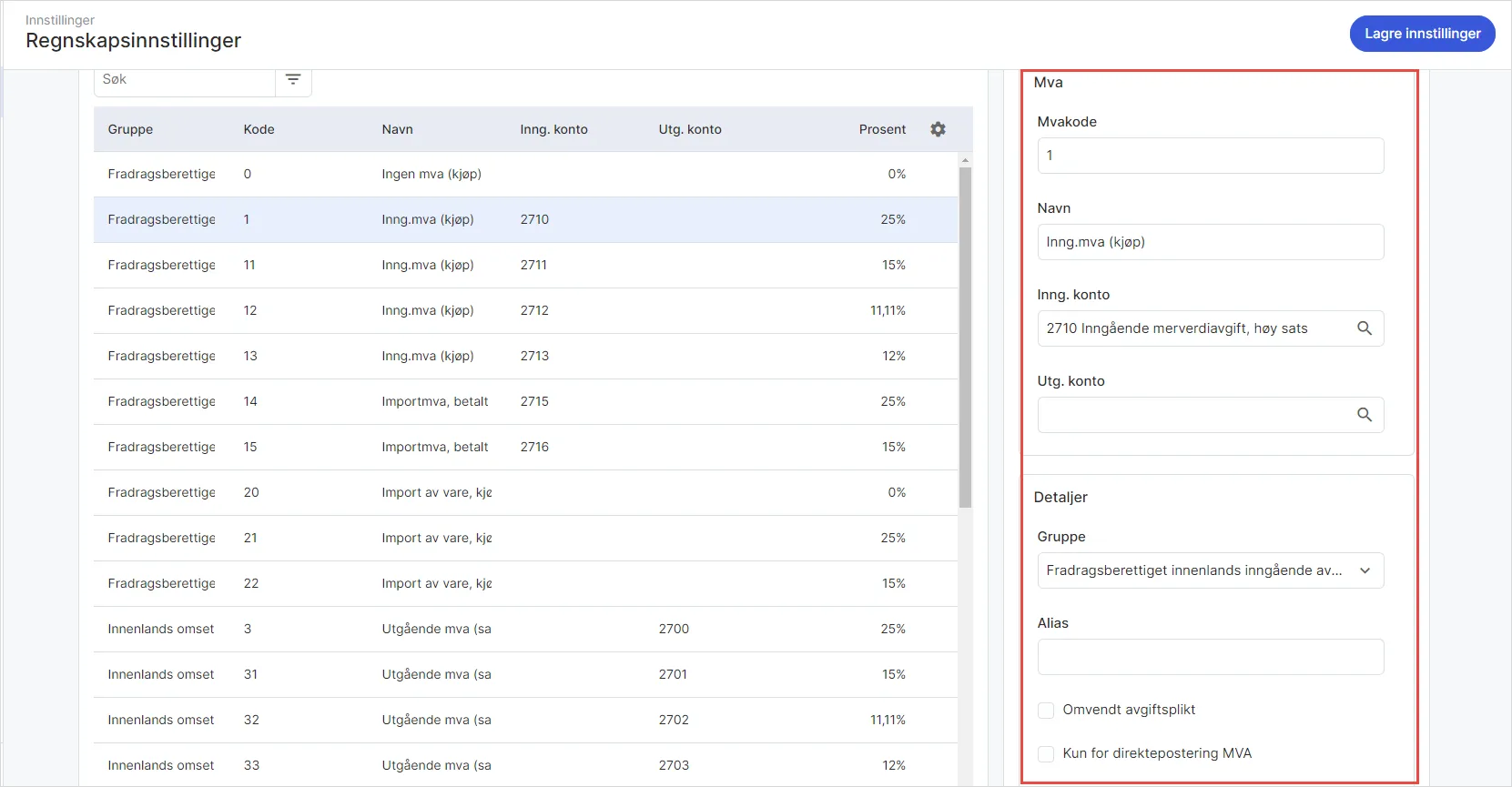This screenshot has height=787, width=1512.
Task: Click the Lagre innstillinger button
Action: (x=1422, y=34)
